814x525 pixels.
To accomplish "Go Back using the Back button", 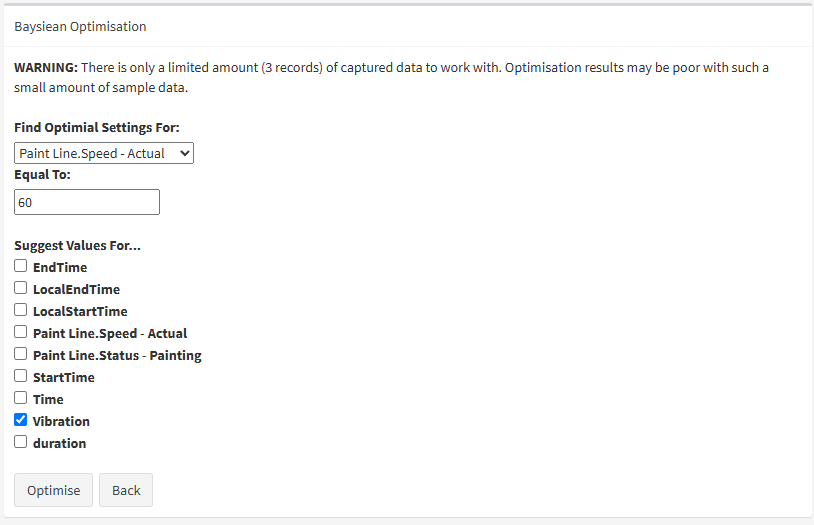I will (x=126, y=490).
